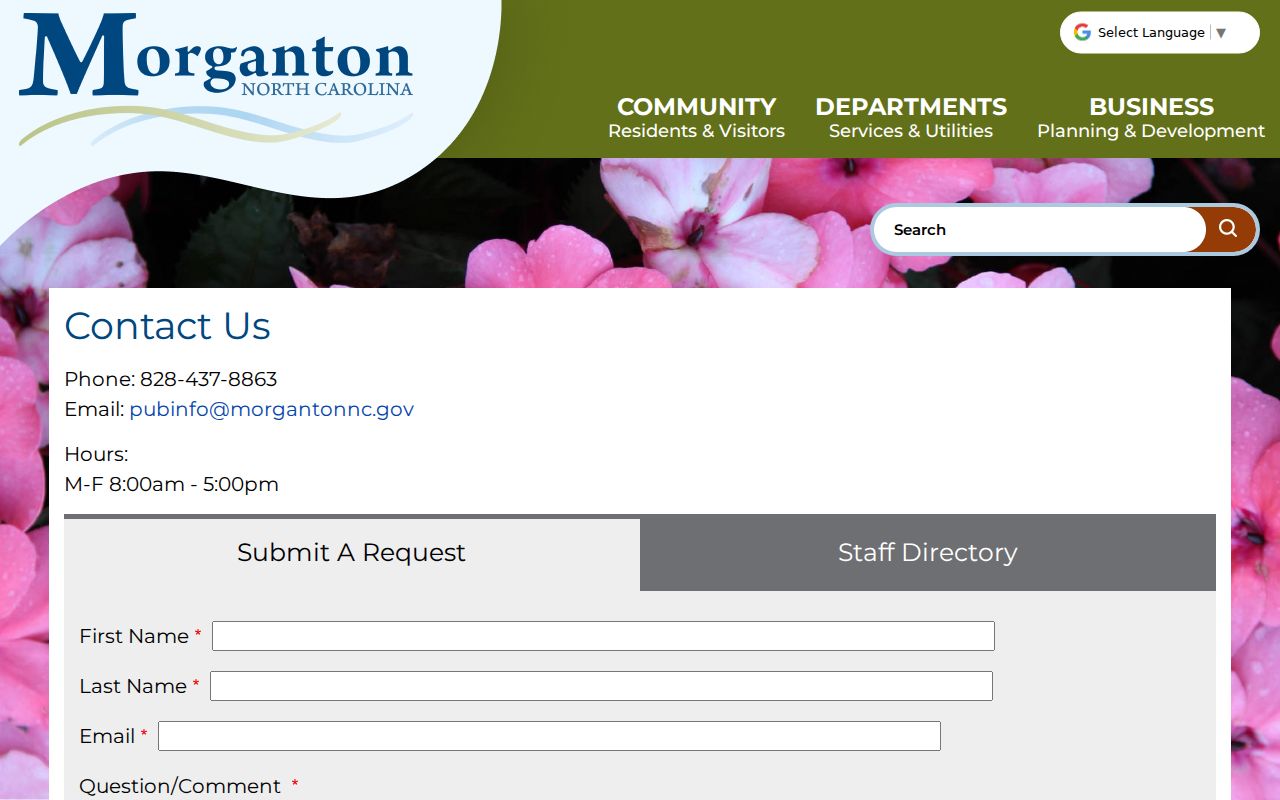The height and width of the screenshot is (800, 1280).
Task: Click the M-F 8:00am - 5:00pm hours text
Action: point(171,484)
